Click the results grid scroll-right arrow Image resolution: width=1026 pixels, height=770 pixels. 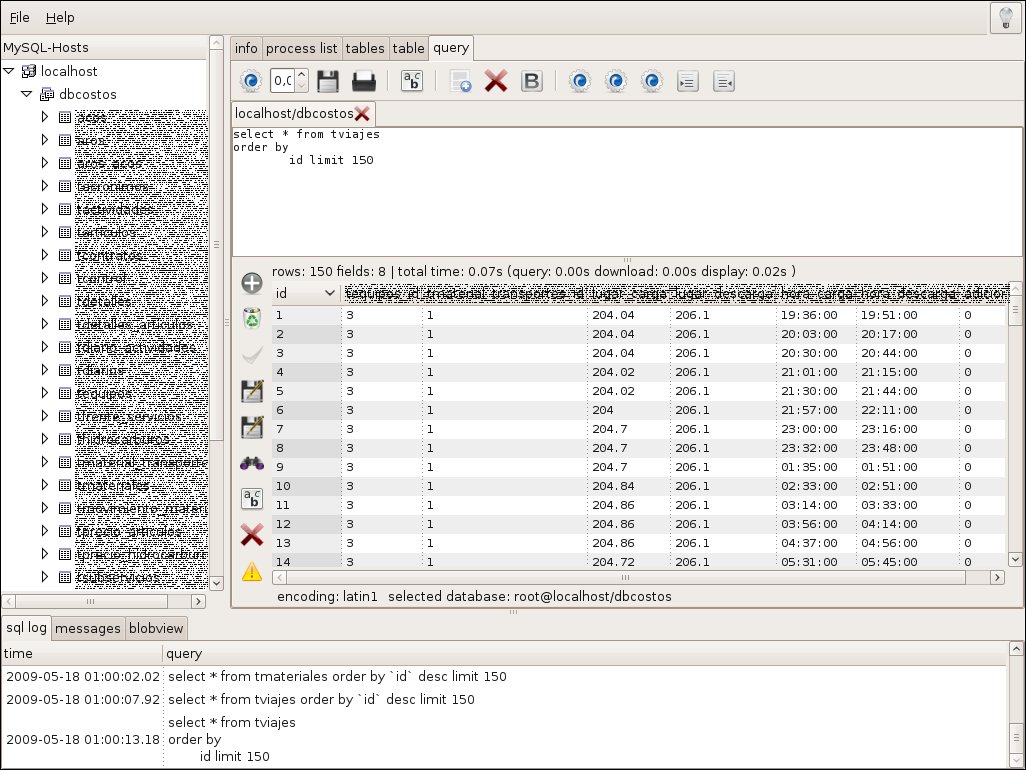click(997, 577)
